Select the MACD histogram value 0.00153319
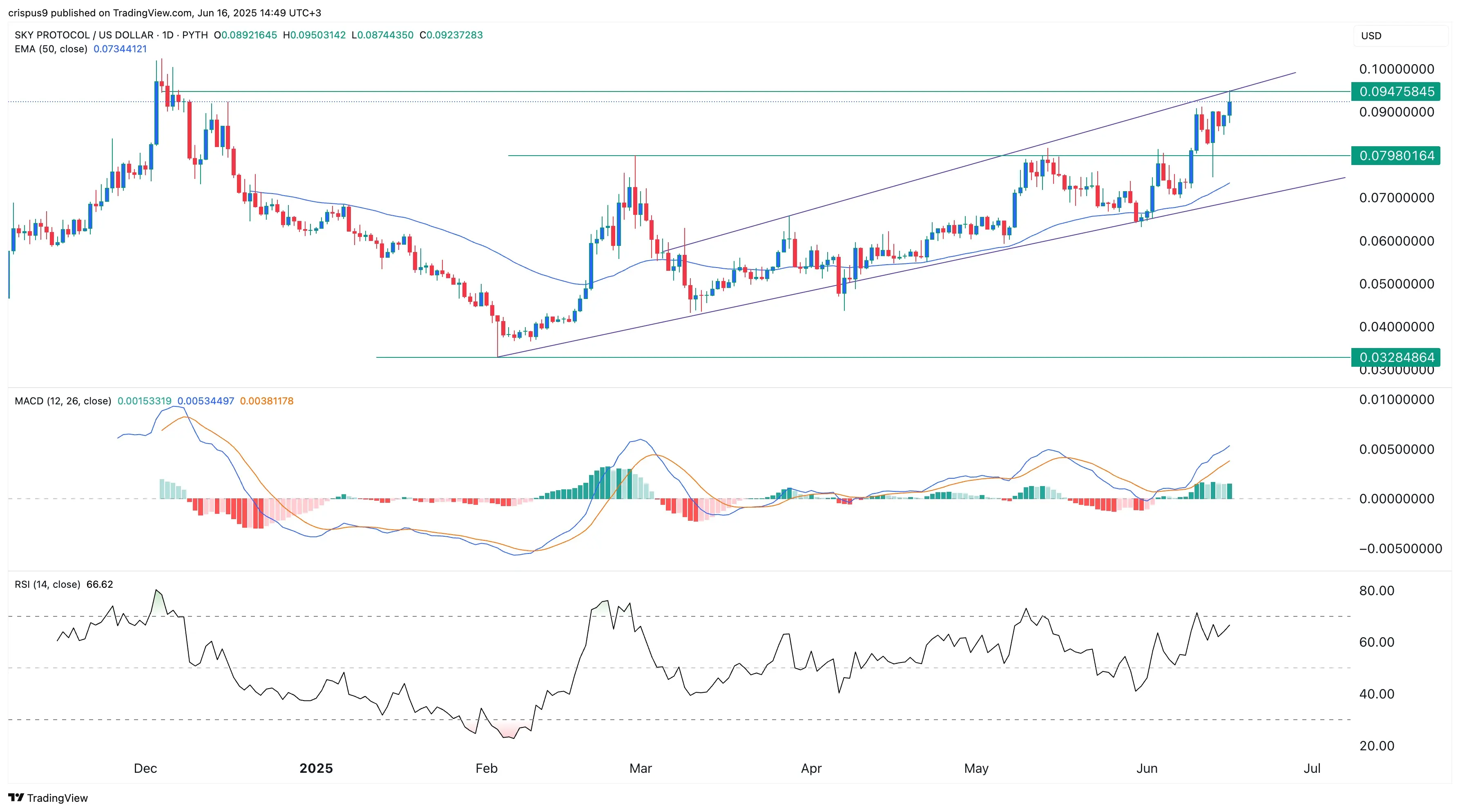This screenshot has width=1460, height=812. (x=144, y=401)
